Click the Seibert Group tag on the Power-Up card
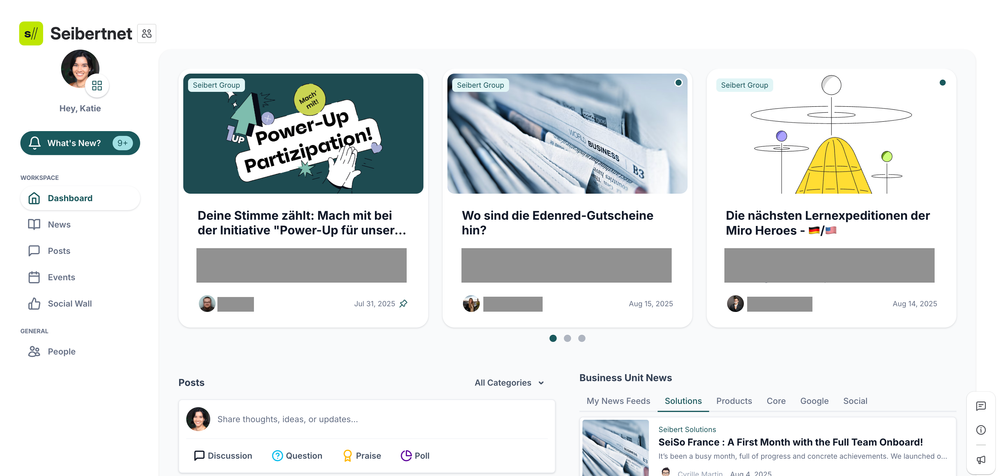 click(x=217, y=85)
